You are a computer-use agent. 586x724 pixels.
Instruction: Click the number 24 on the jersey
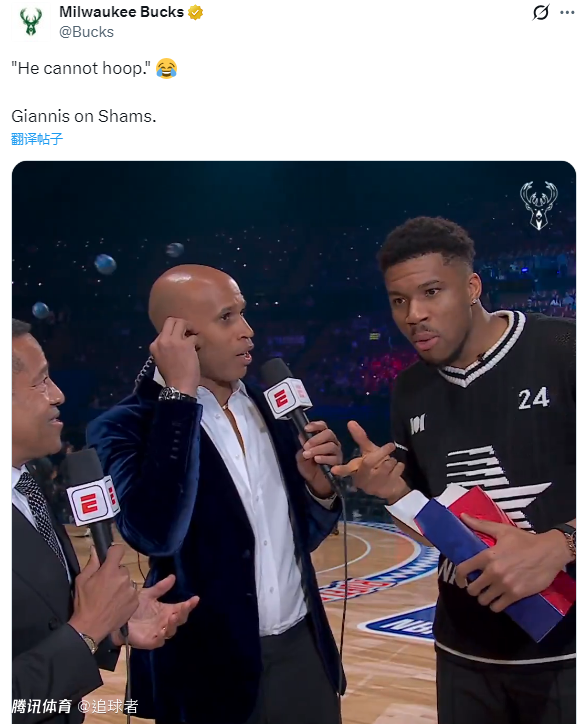coord(533,398)
